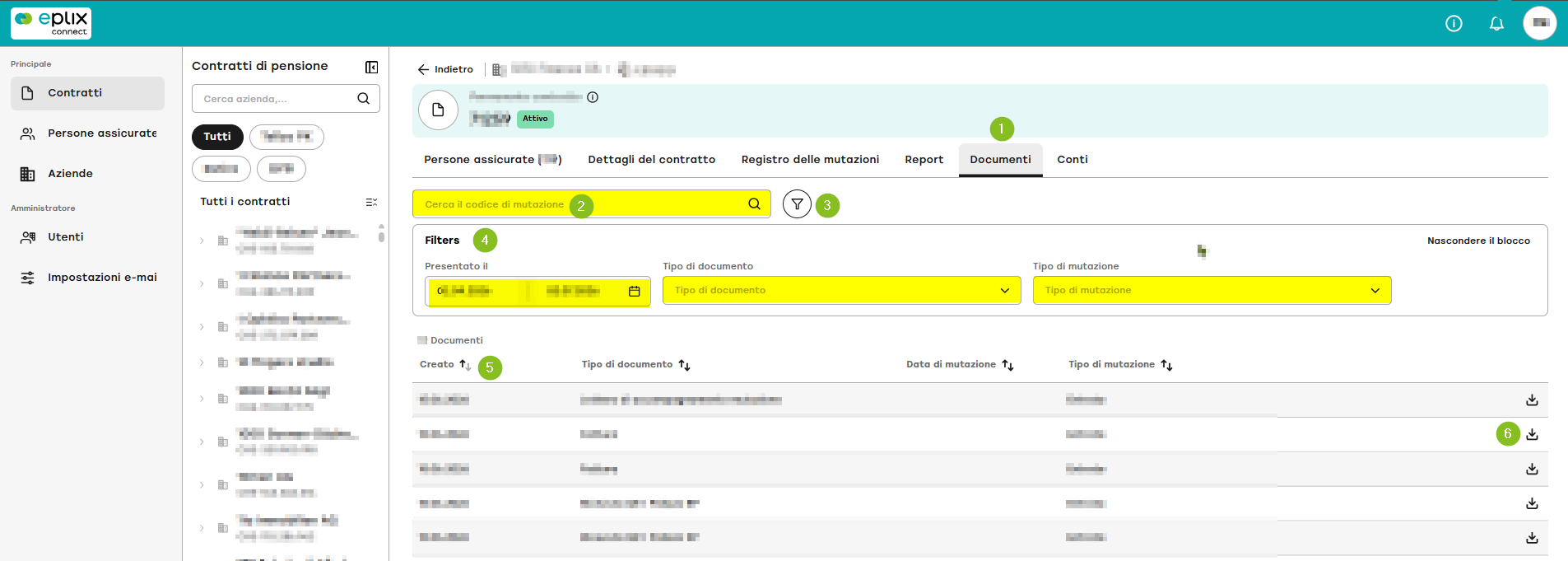This screenshot has height=561, width=1568.
Task: Sort by Data di mutazione column arrows
Action: pos(1007,365)
